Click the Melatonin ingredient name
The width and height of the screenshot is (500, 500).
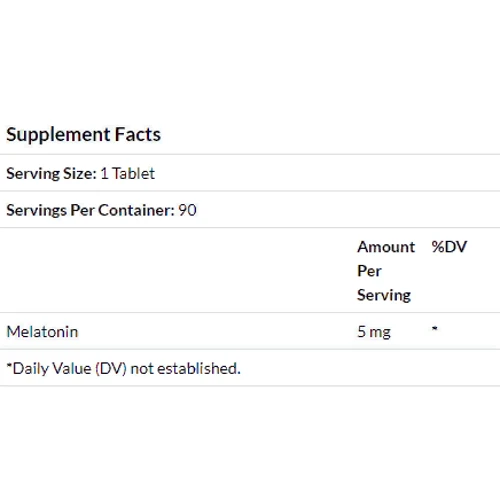(42, 332)
